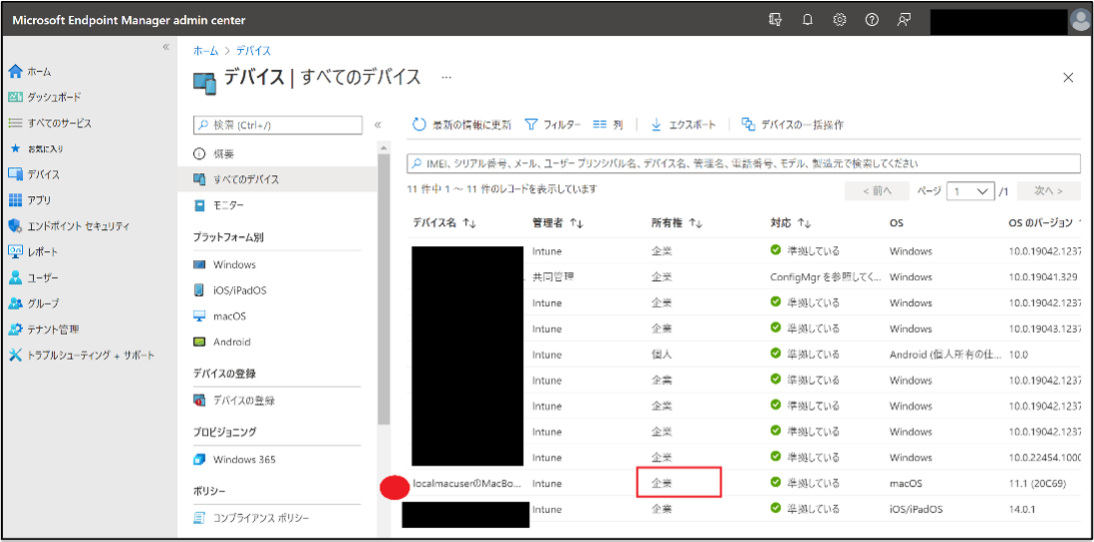The image size is (1094, 542).
Task: Open the Cloud Shell / directory icon in header
Action: (x=774, y=20)
